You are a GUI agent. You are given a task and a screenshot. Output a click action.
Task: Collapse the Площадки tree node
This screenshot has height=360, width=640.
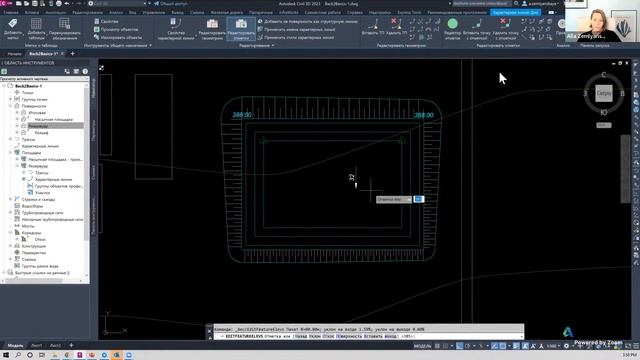tap(11, 153)
